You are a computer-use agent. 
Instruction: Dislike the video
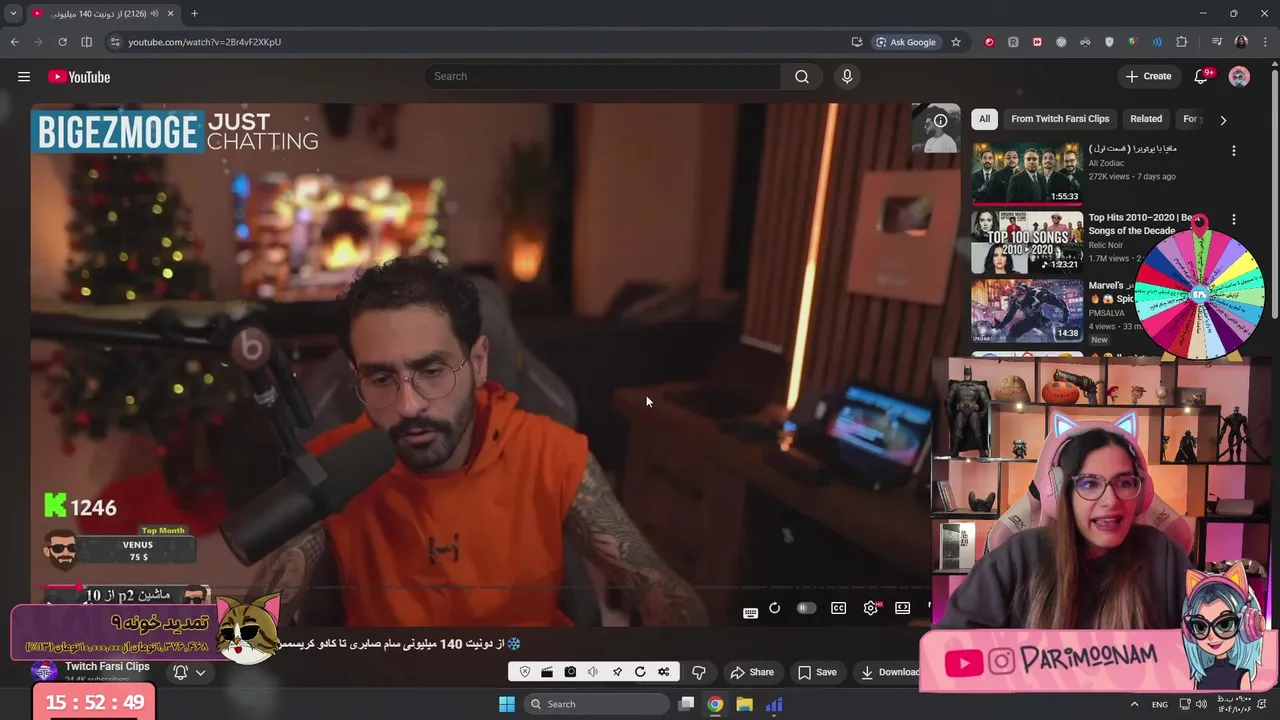(699, 672)
